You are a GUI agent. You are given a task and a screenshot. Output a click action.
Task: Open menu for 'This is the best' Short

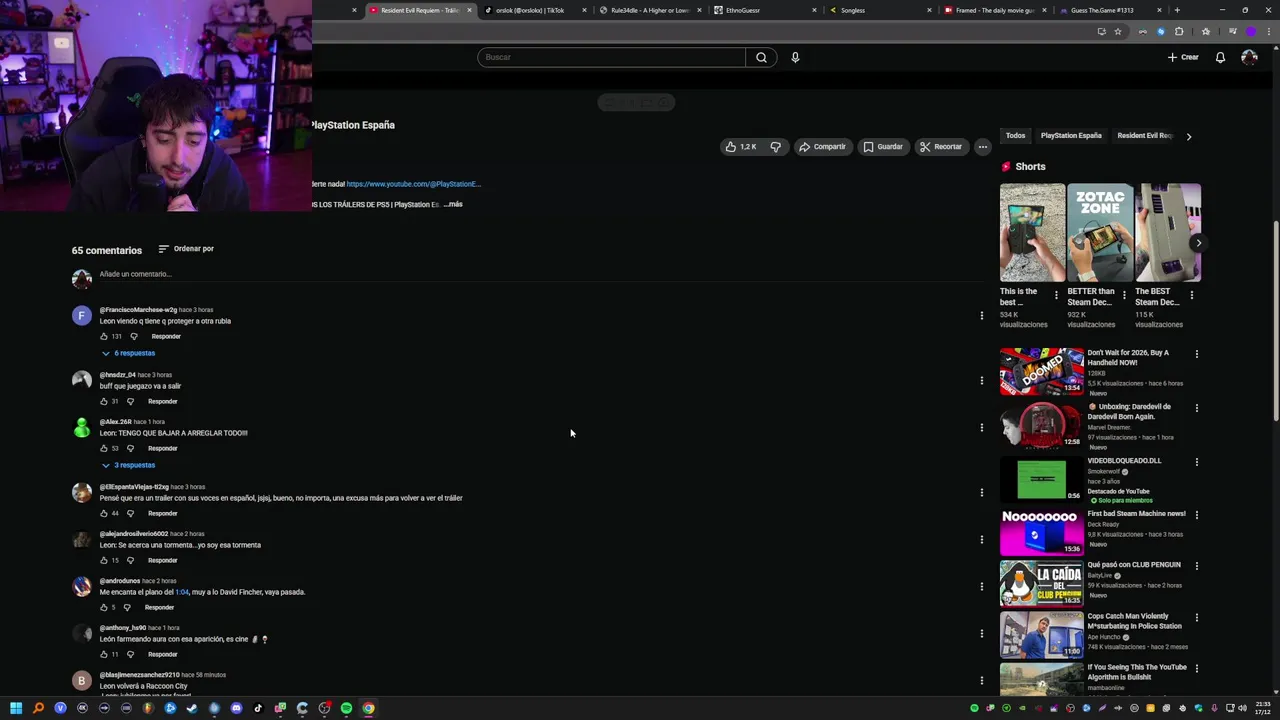1056,295
